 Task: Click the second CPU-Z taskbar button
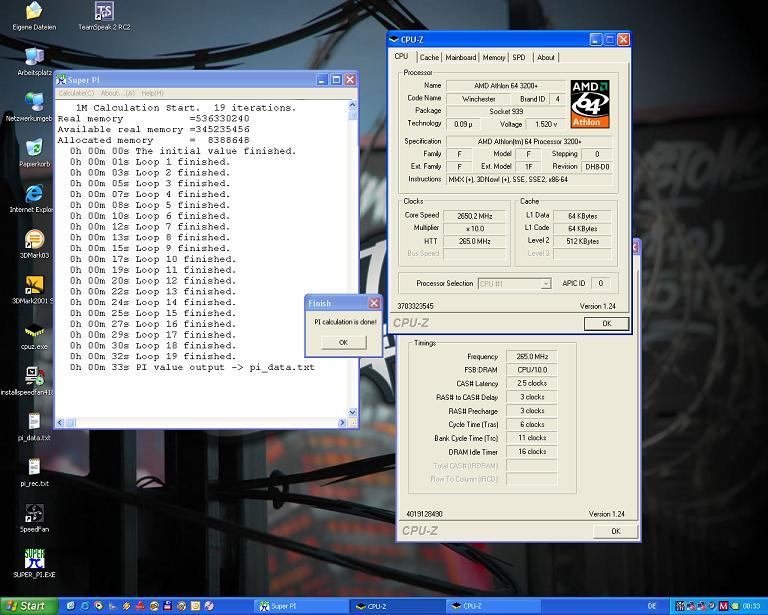492,606
